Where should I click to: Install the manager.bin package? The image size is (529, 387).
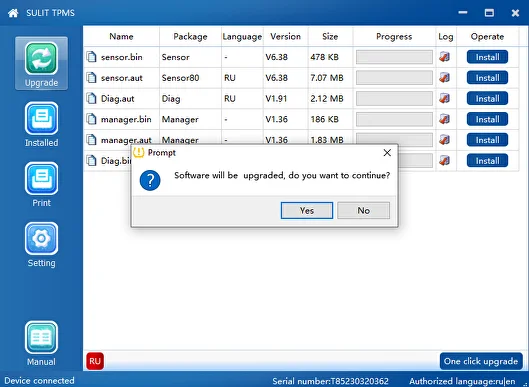click(x=487, y=119)
